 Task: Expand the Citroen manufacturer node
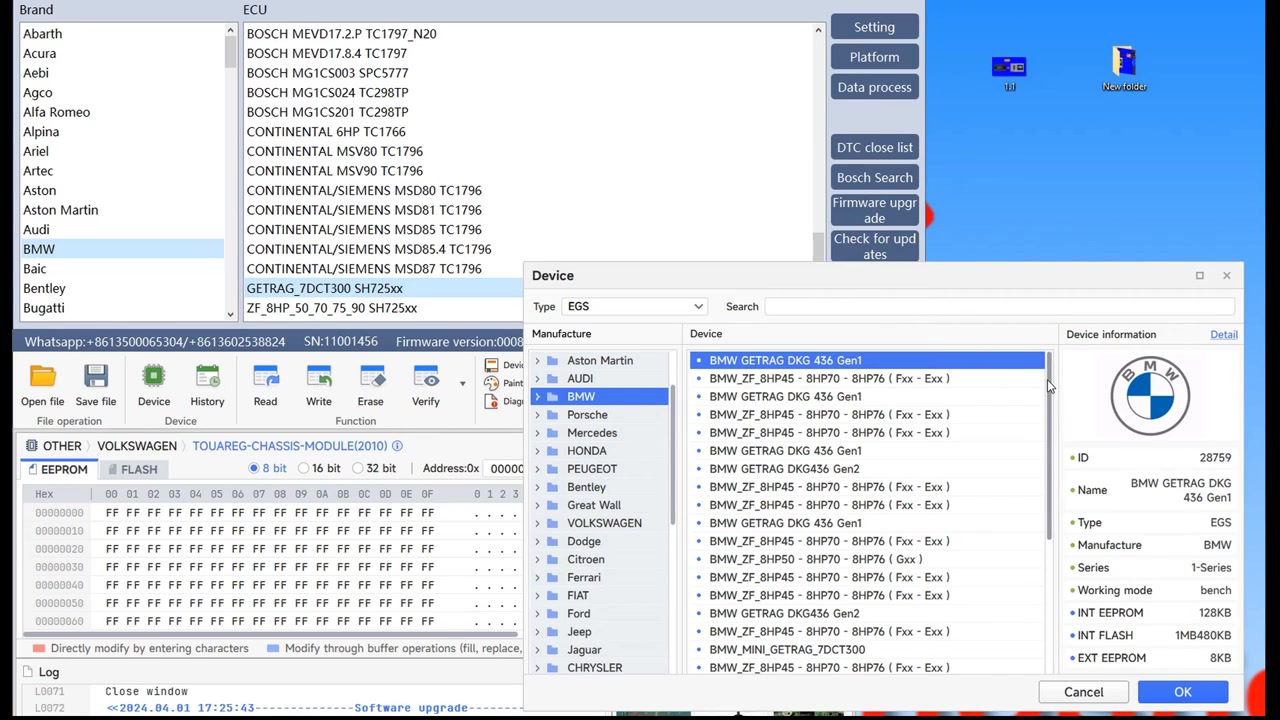pyautogui.click(x=538, y=559)
